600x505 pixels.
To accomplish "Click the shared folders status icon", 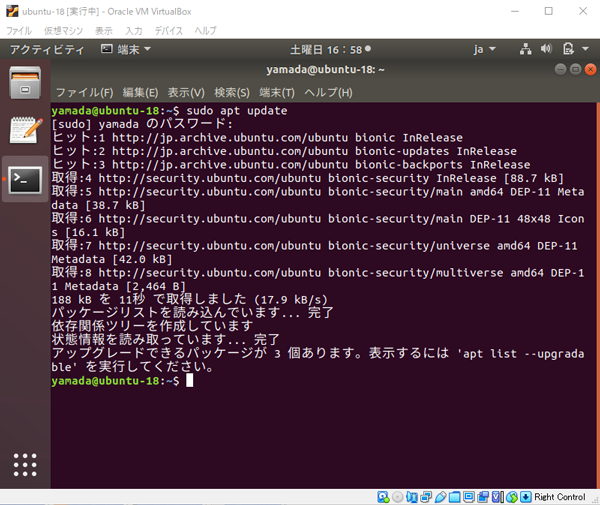I will [455, 497].
